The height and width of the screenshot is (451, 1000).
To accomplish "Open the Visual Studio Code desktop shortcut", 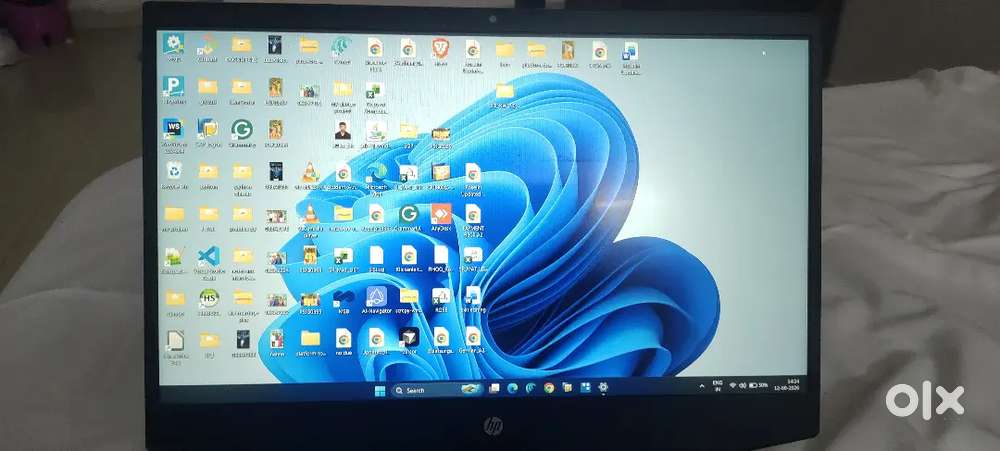I will tap(209, 256).
